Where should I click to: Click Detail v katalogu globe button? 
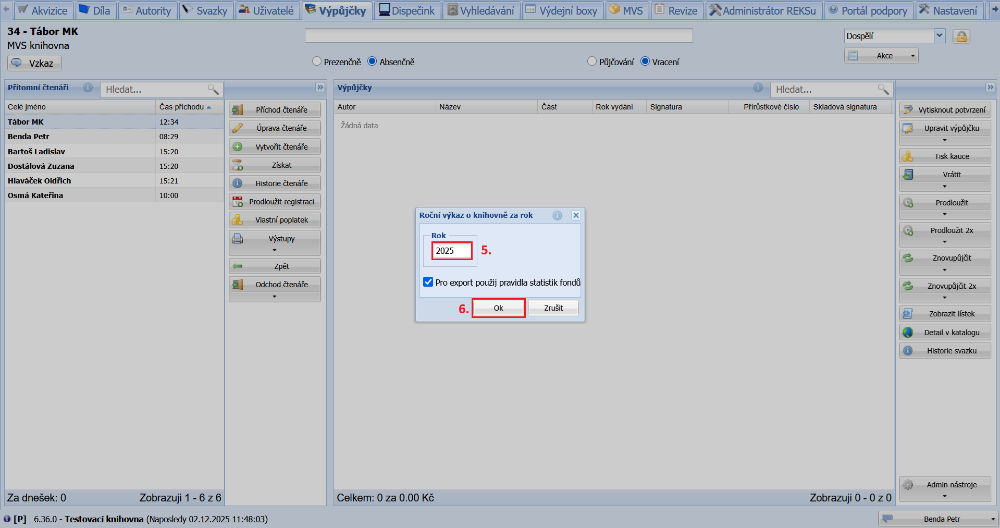946,332
